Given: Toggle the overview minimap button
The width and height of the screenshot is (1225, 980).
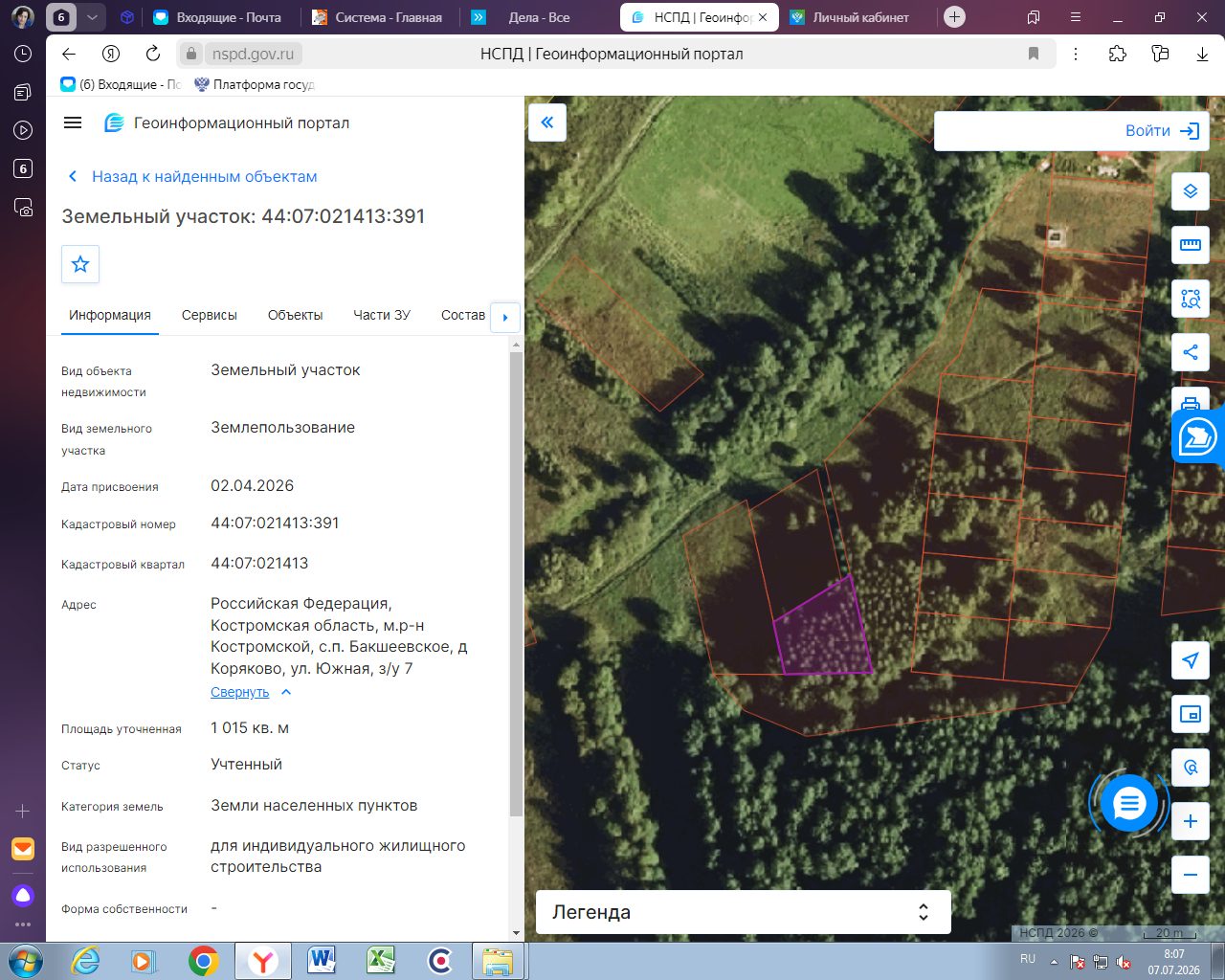Looking at the screenshot, I should 1191,714.
